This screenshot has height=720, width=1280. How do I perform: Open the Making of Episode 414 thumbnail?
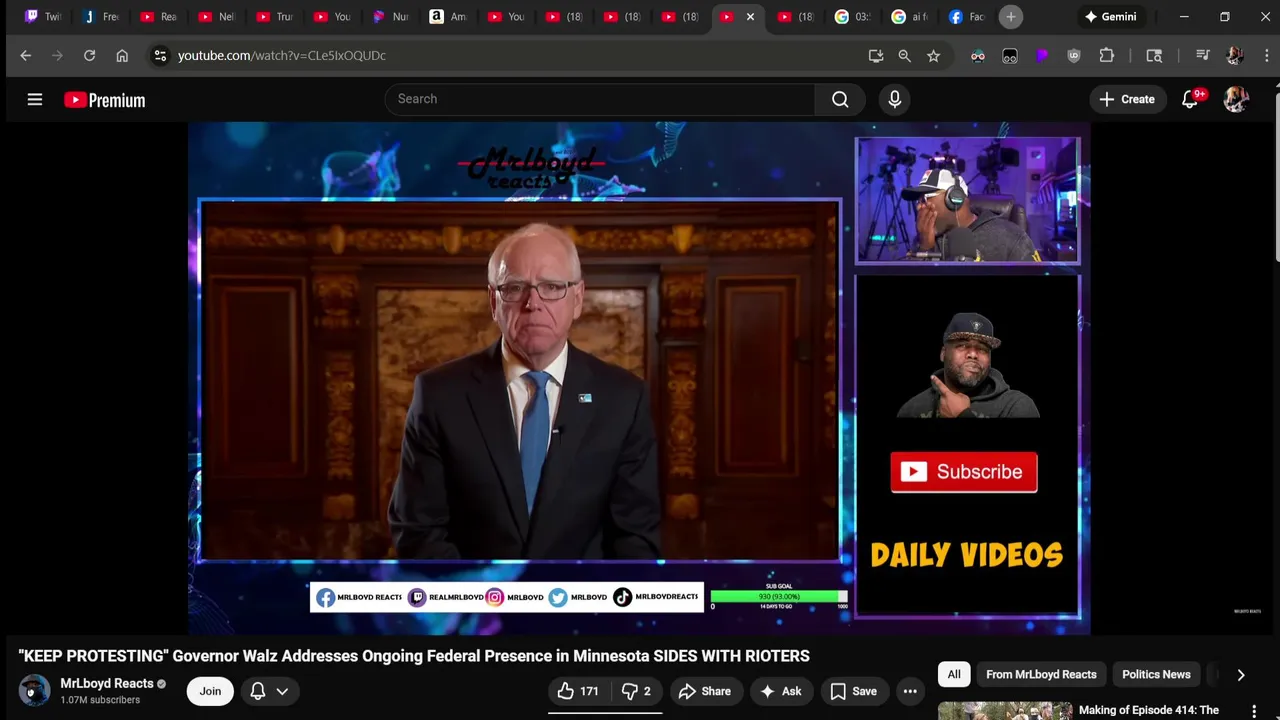(1004, 711)
